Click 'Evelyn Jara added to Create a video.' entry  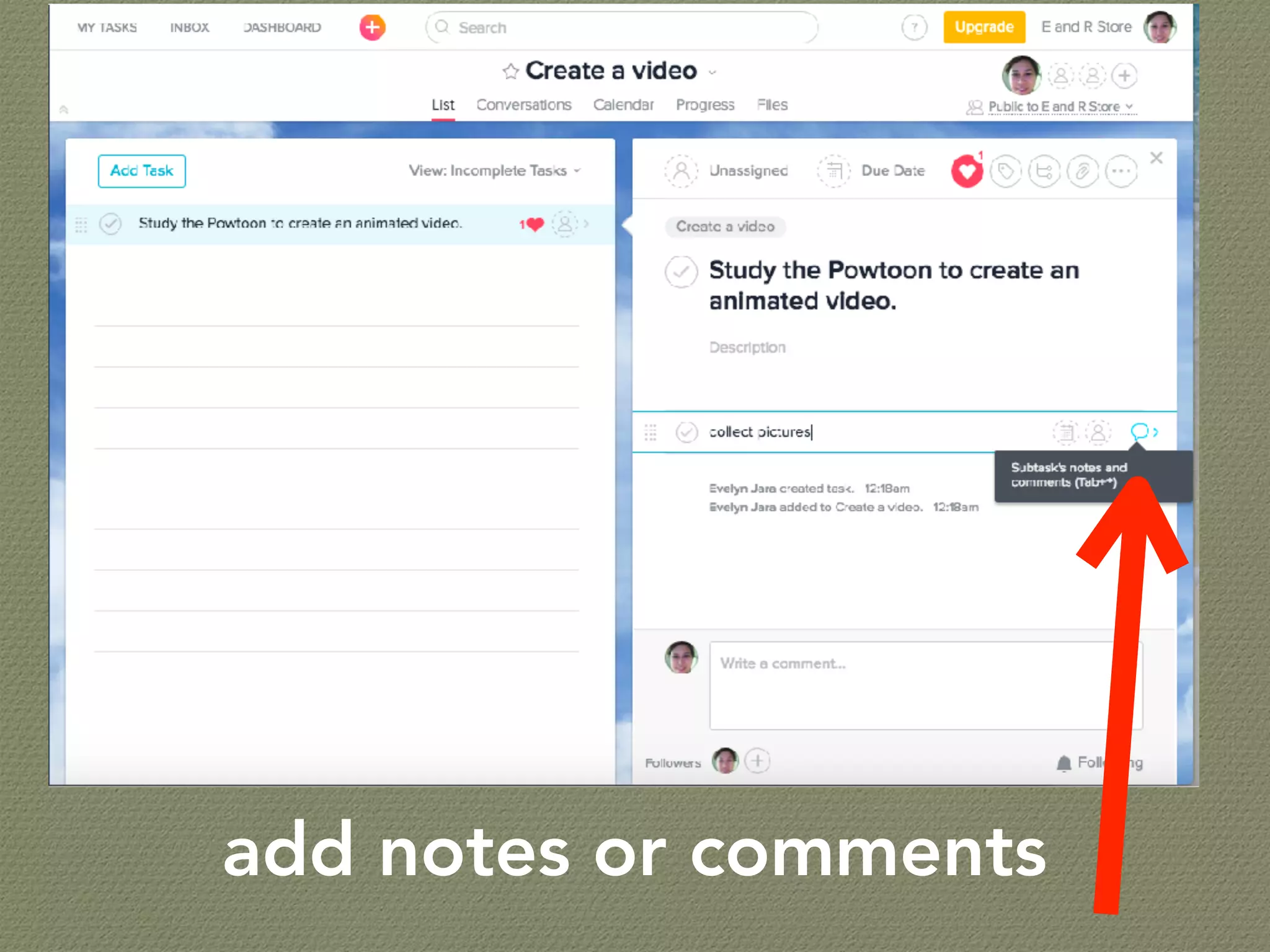click(x=815, y=507)
